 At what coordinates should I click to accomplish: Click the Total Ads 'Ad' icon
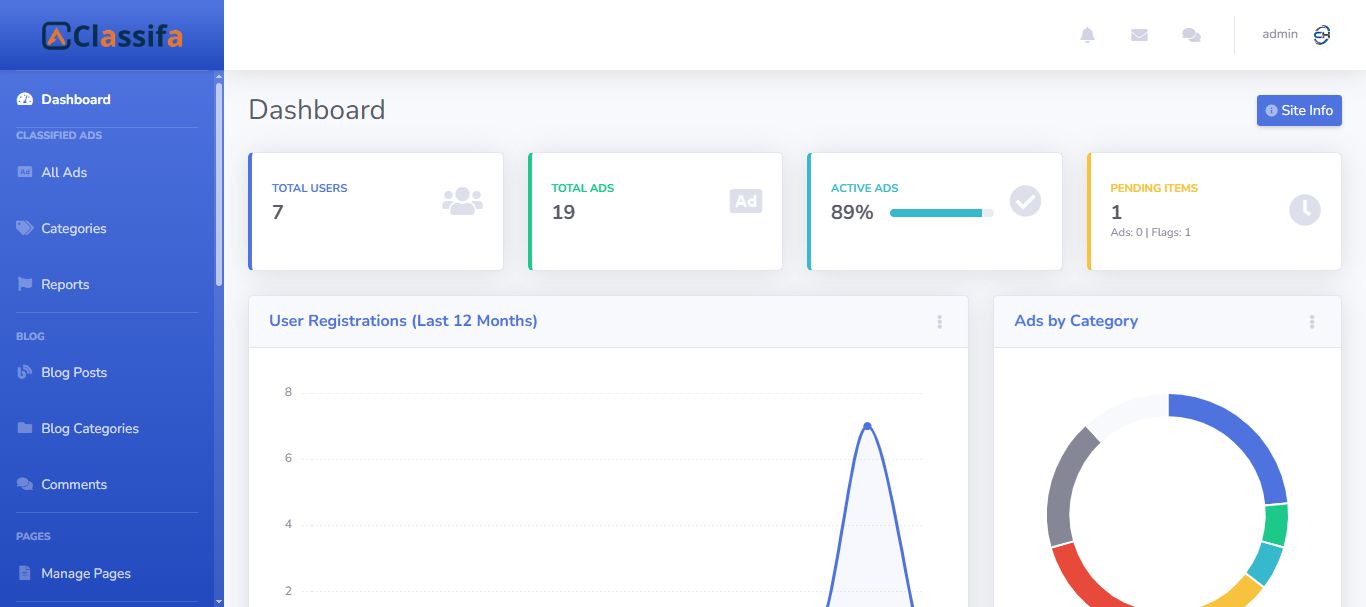[746, 201]
